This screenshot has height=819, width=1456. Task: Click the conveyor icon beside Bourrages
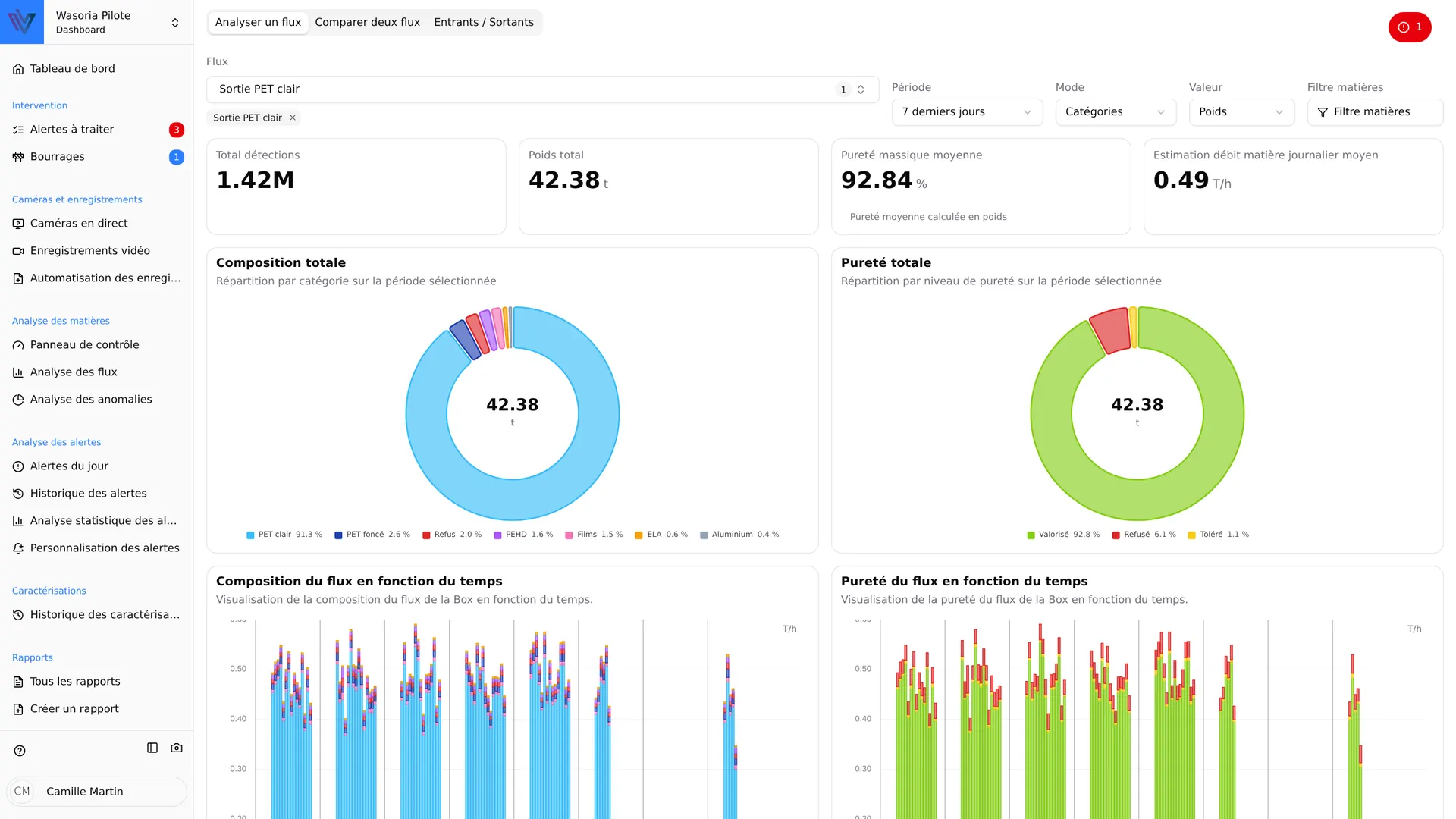pos(18,157)
